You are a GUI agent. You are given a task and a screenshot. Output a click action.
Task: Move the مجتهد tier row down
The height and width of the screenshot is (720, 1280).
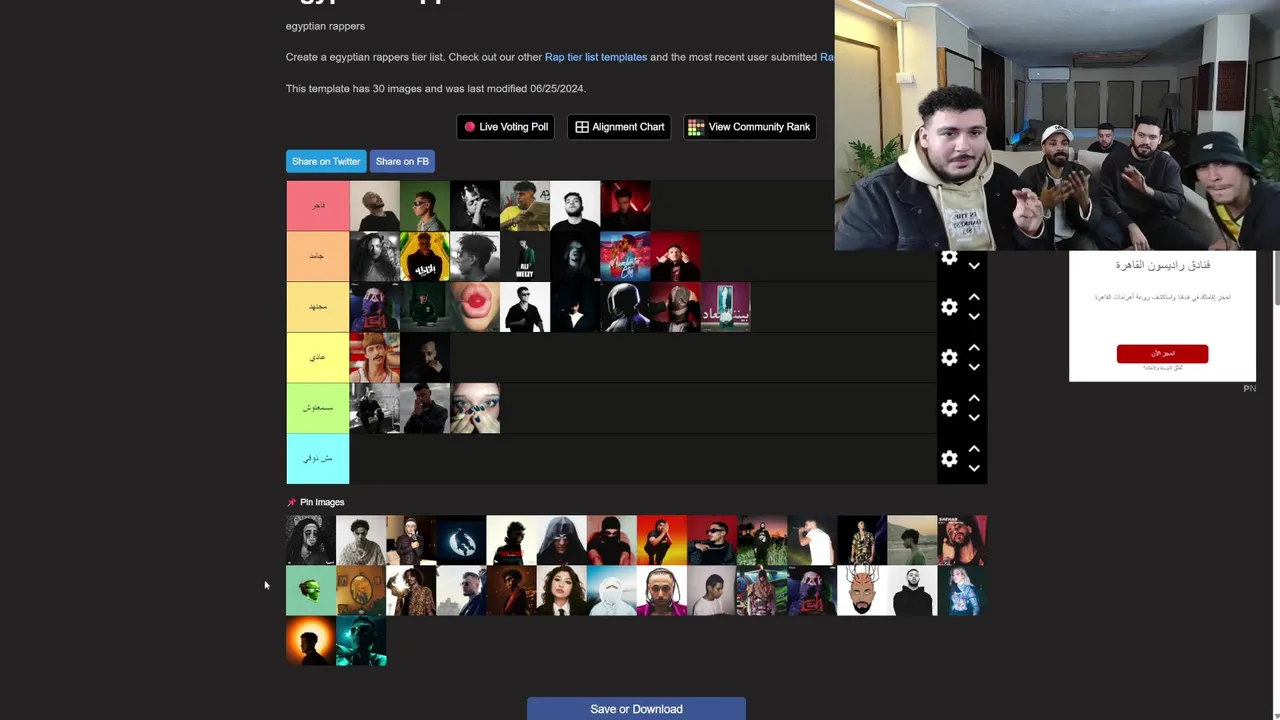click(x=974, y=317)
